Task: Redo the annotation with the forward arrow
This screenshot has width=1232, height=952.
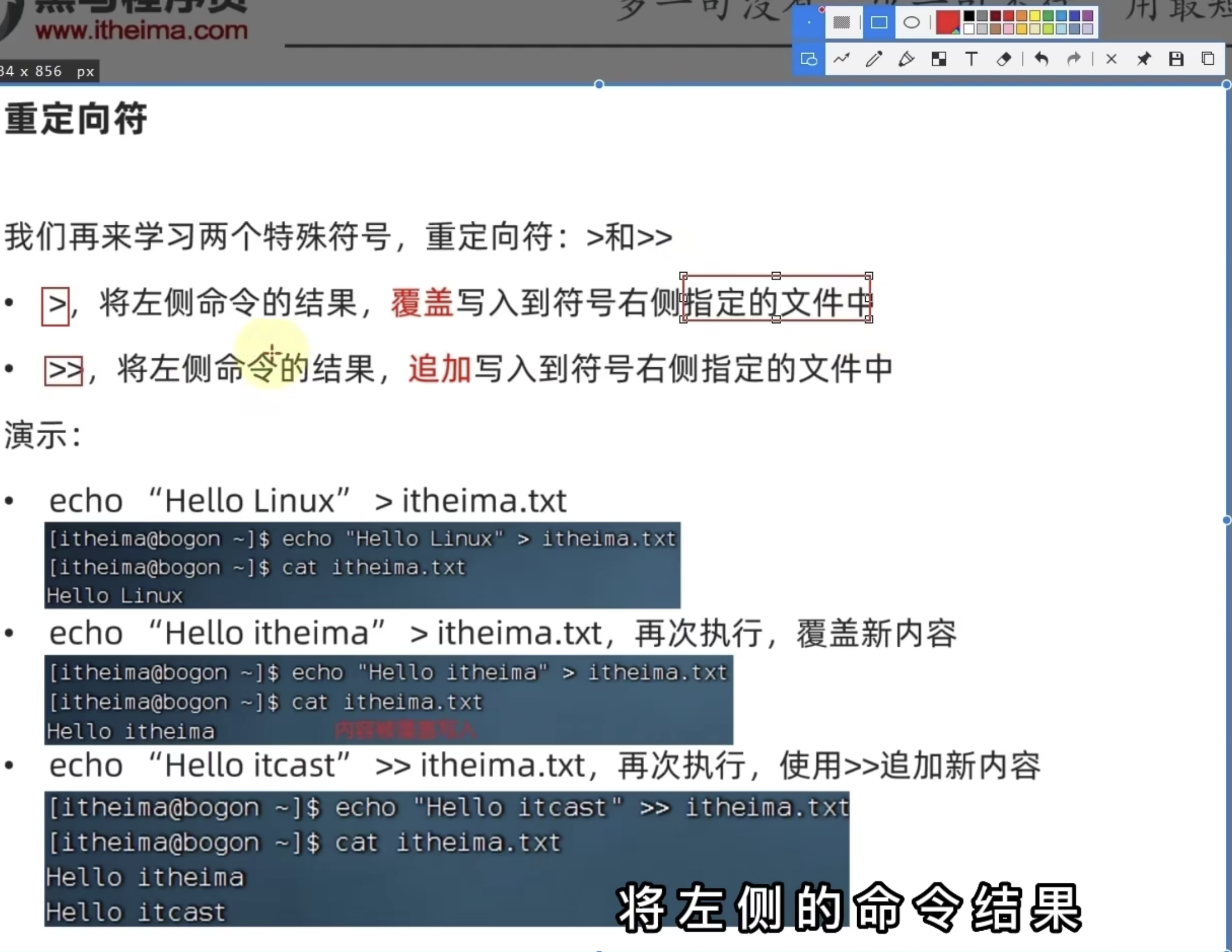Action: tap(1074, 59)
